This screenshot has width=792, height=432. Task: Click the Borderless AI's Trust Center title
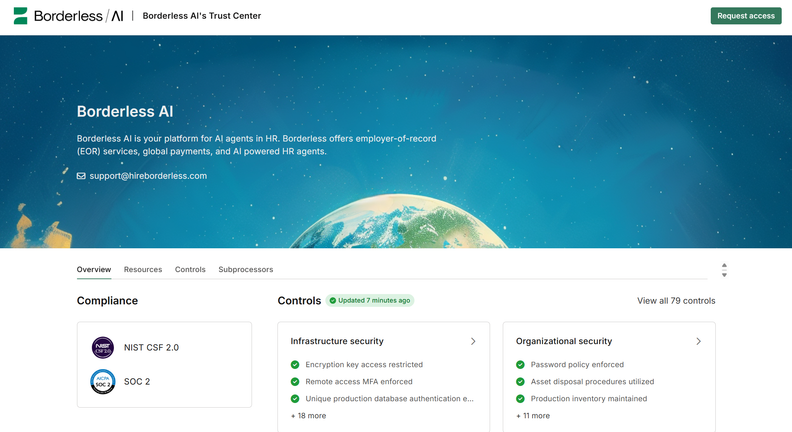202,16
